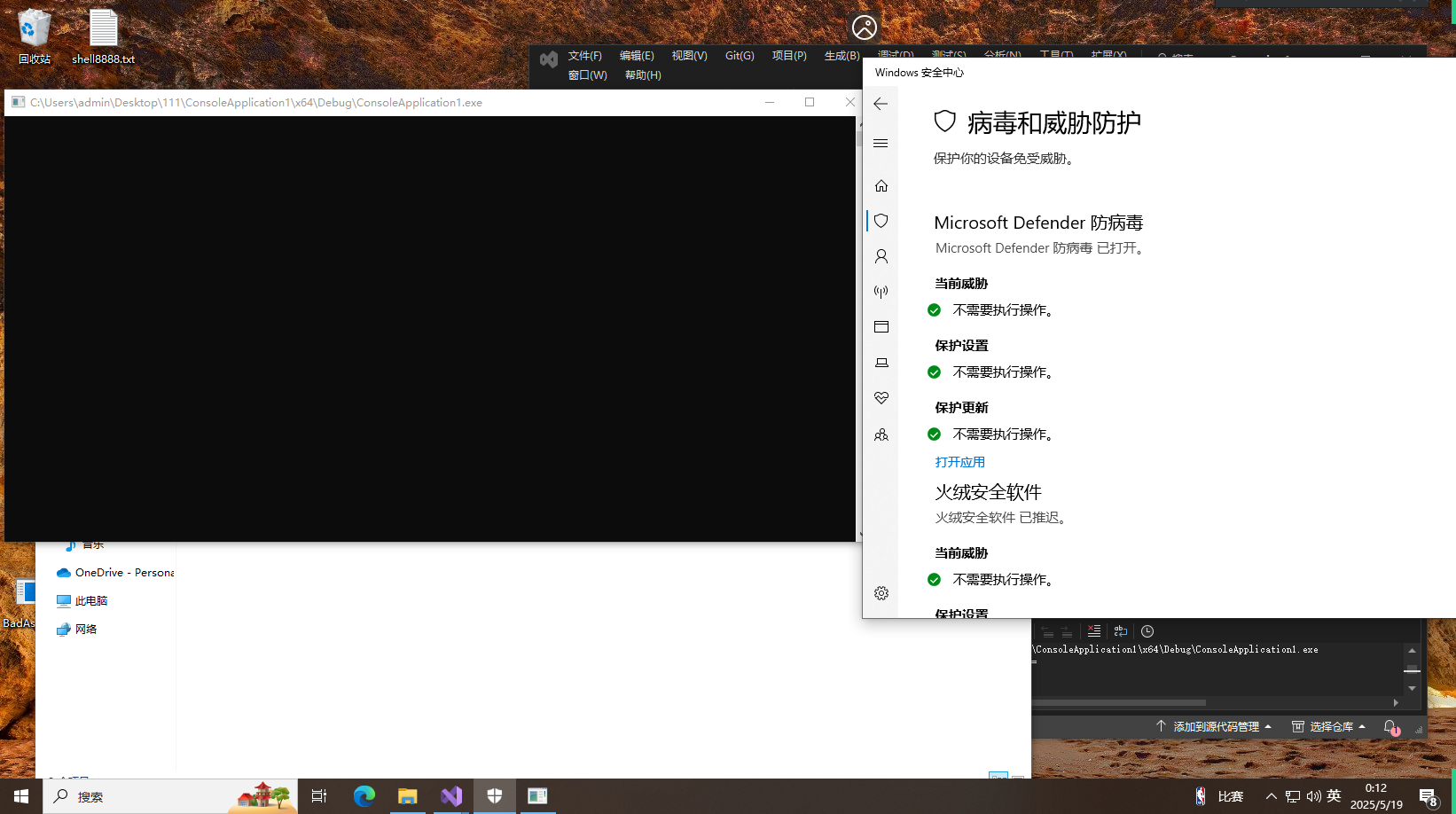Toggle word wrap in Output panel toolbar
This screenshot has width=1456, height=814.
[1121, 631]
